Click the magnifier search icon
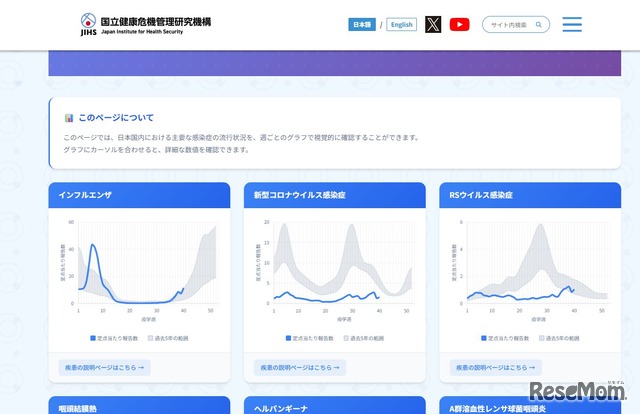640x414 pixels. coord(539,24)
